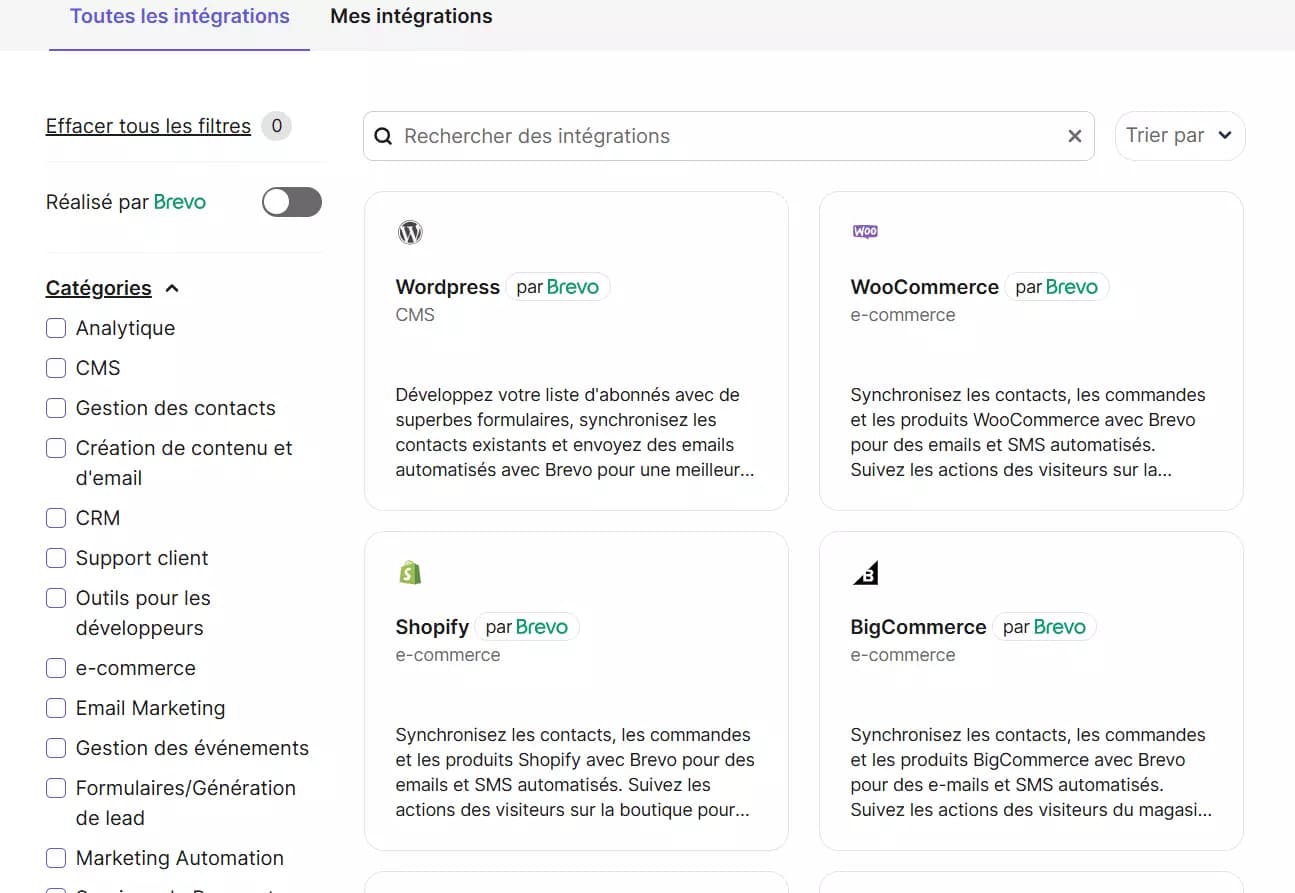Image resolution: width=1295 pixels, height=893 pixels.
Task: Select the Marketing Automation checkbox
Action: 56,858
